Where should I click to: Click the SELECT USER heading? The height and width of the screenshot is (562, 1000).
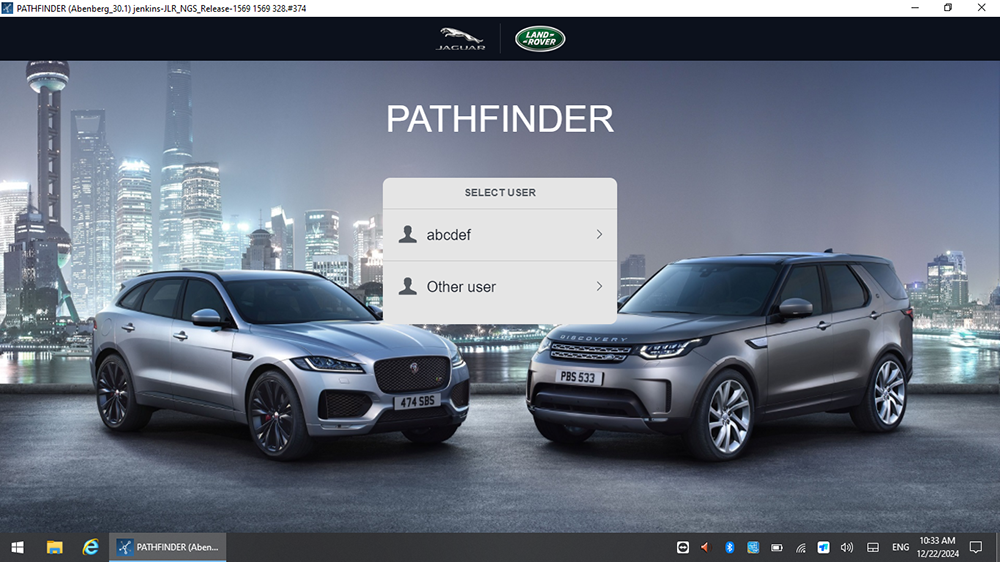point(500,193)
